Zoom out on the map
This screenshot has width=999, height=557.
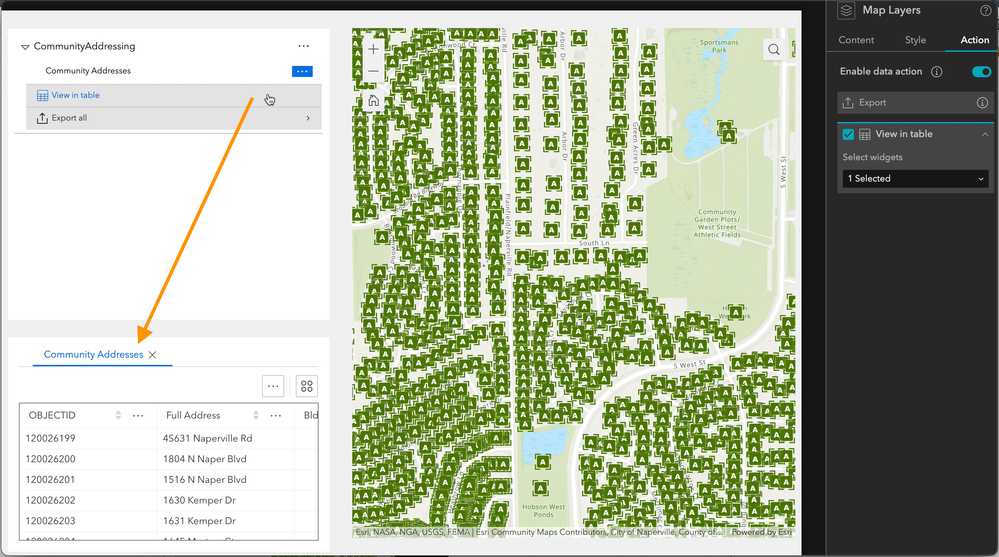point(373,71)
